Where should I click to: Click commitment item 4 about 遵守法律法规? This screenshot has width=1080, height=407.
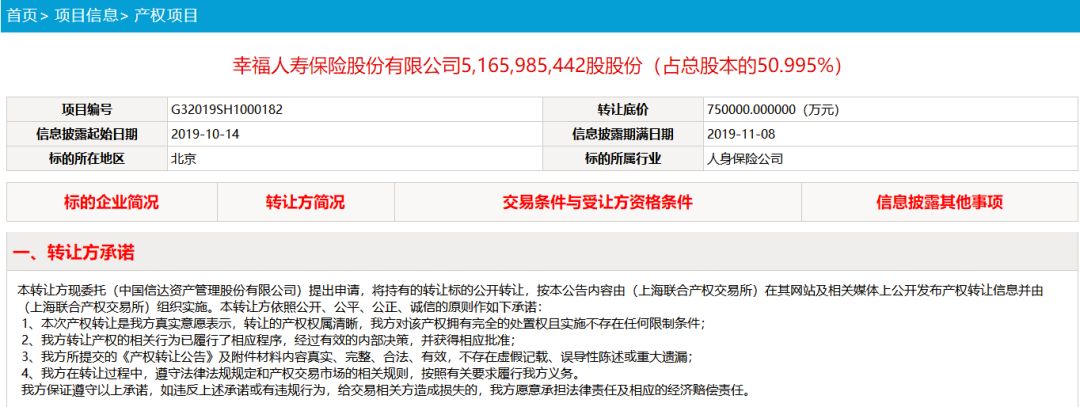click(300, 375)
